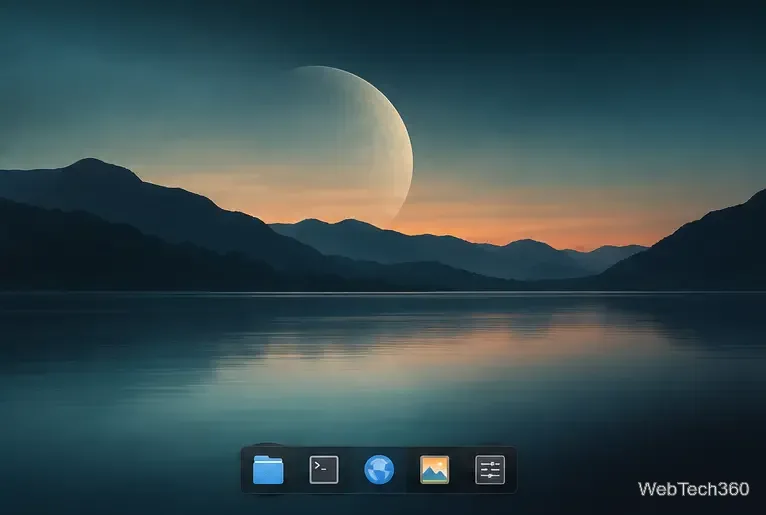Viewport: 766px width, 515px height.
Task: Open the globe web browser icon
Action: pyautogui.click(x=379, y=470)
